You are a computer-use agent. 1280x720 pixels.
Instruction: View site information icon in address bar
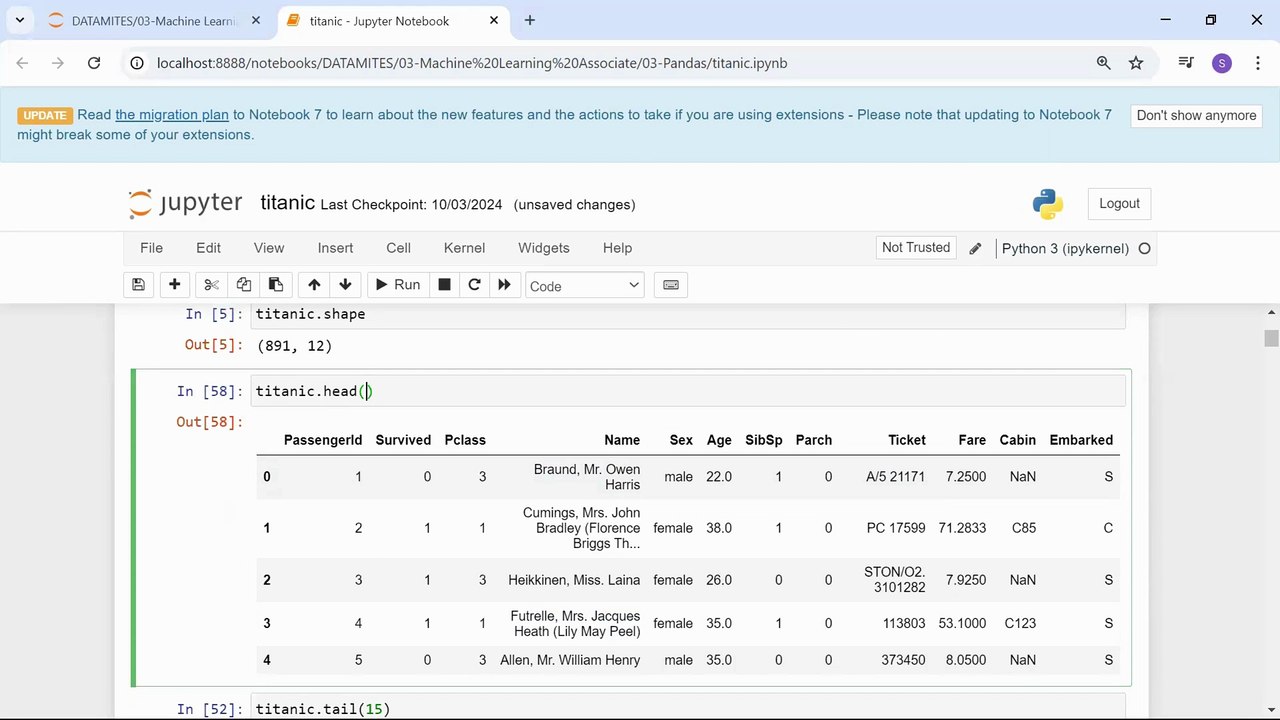(x=137, y=63)
